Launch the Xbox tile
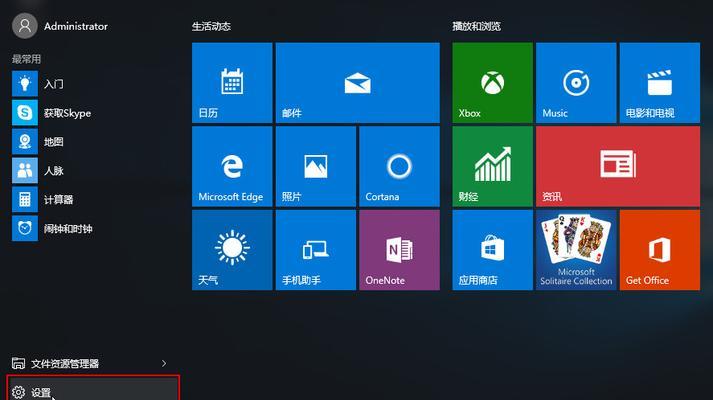 click(x=492, y=83)
